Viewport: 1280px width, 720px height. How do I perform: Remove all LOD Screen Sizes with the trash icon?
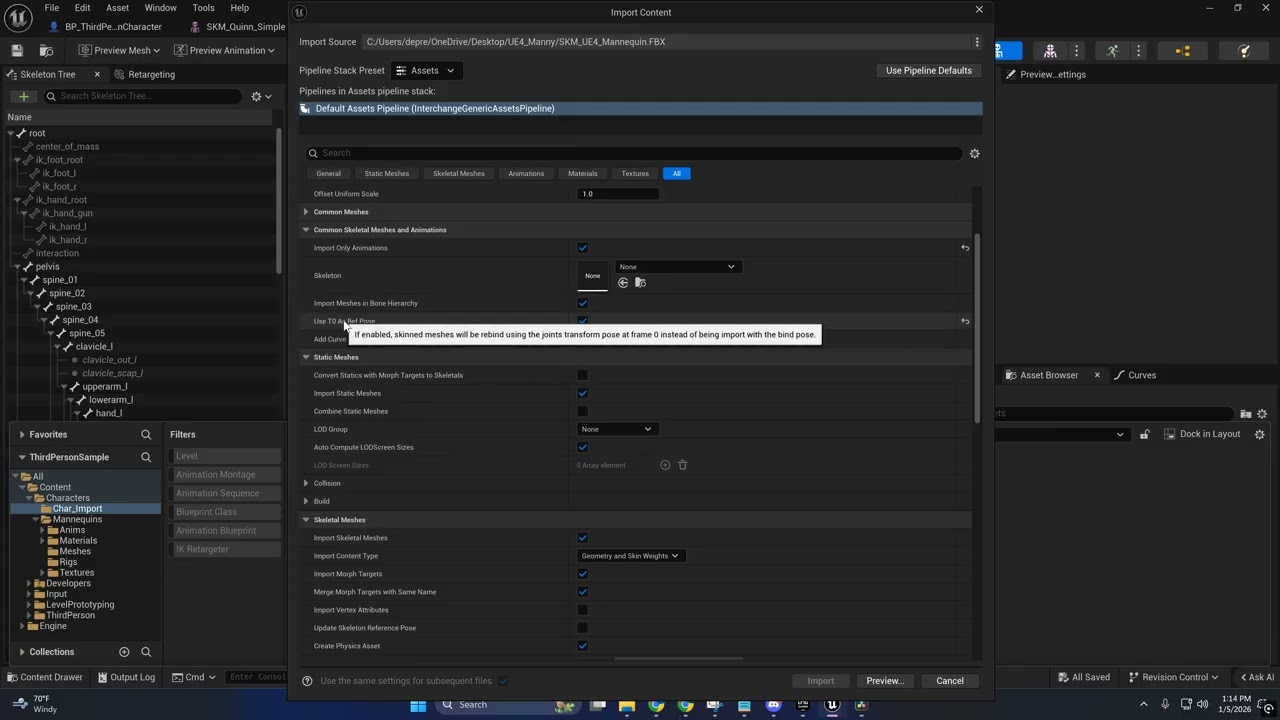[x=683, y=465]
